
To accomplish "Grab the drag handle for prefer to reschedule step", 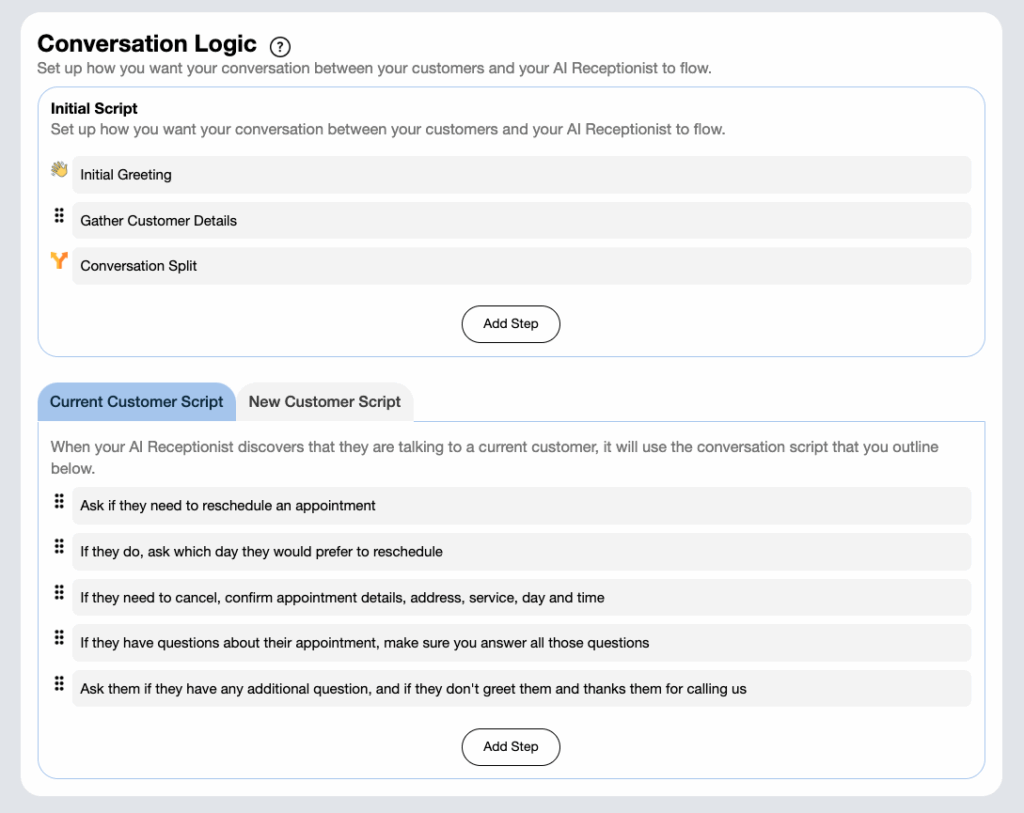I will 59,547.
